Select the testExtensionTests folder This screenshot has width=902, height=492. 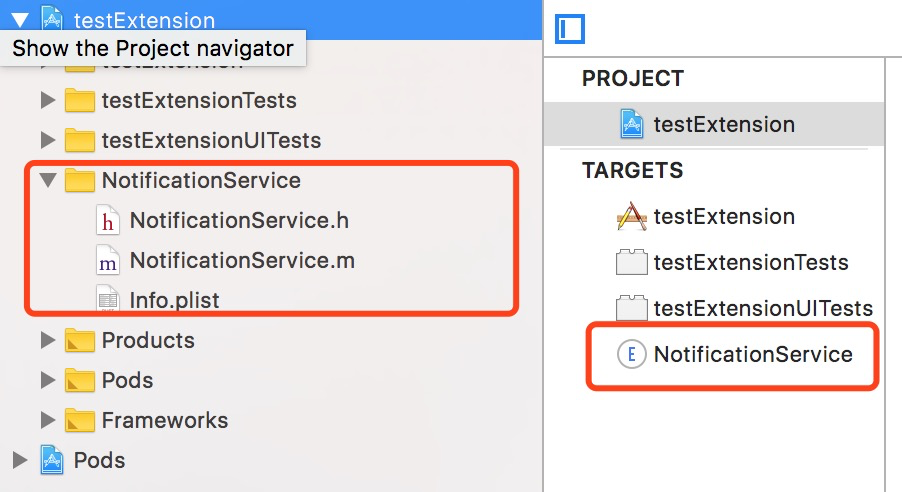tap(199, 101)
